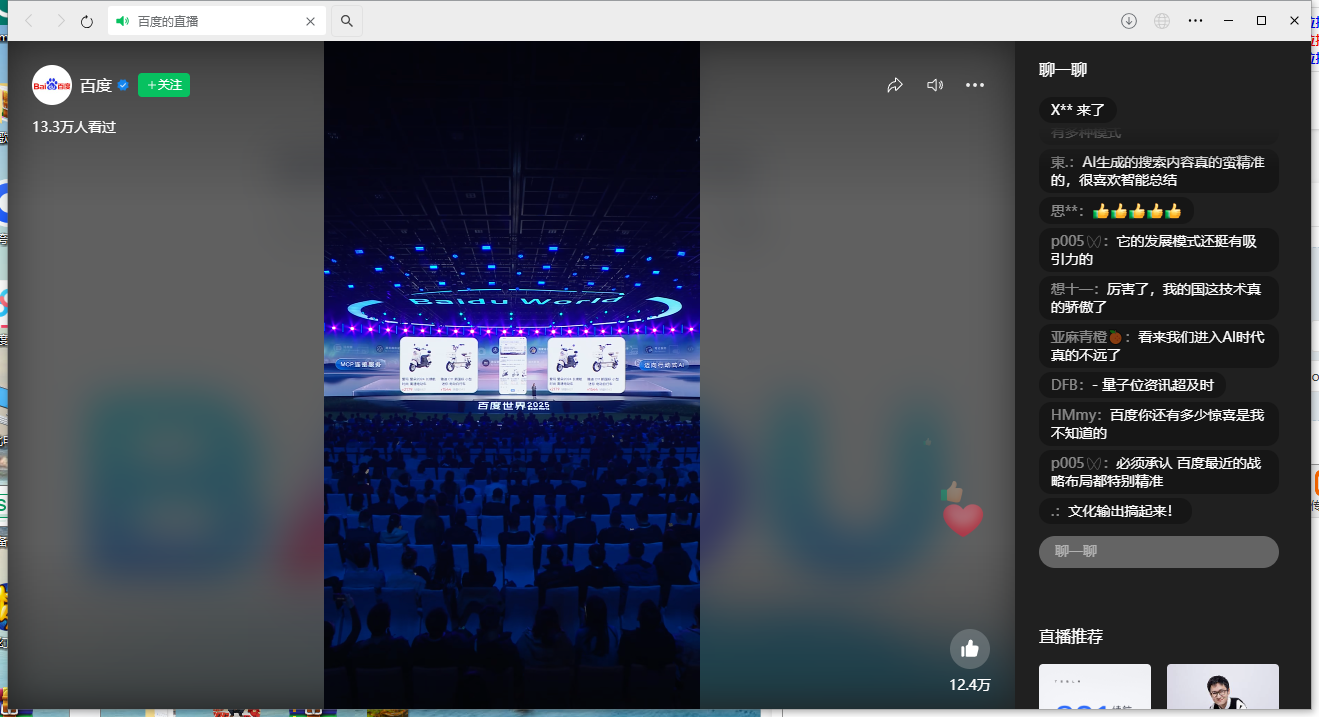The image size is (1319, 717).
Task: Like the stream with thumbs-up button
Action: click(x=969, y=649)
